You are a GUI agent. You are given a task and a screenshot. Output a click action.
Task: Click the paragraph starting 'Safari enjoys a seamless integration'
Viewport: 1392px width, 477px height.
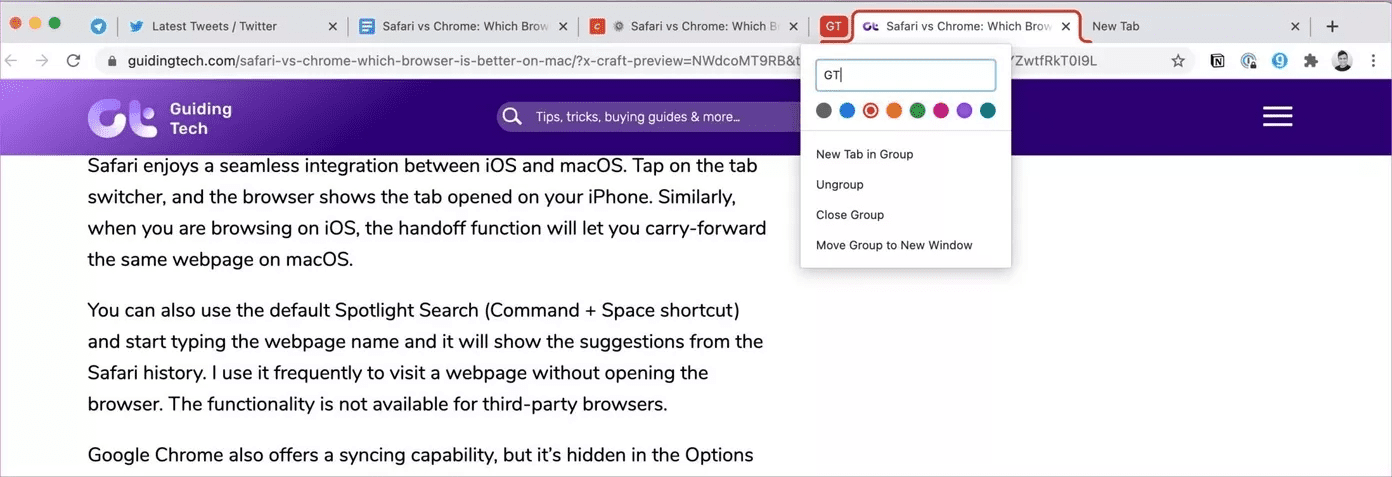[x=427, y=212]
